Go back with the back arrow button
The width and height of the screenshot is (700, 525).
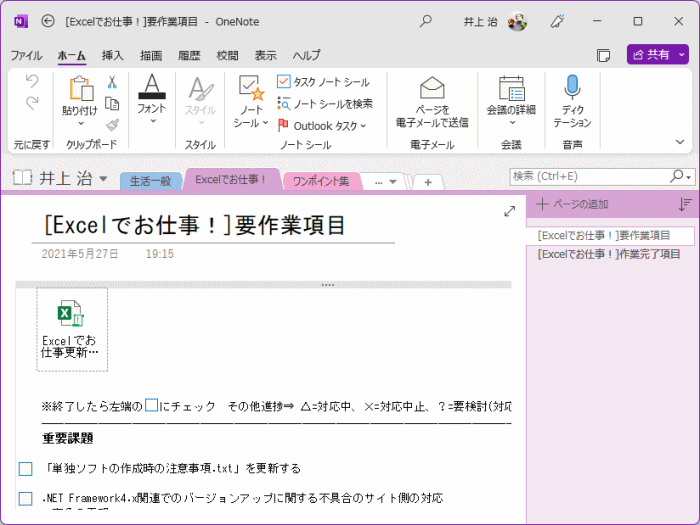click(x=48, y=21)
